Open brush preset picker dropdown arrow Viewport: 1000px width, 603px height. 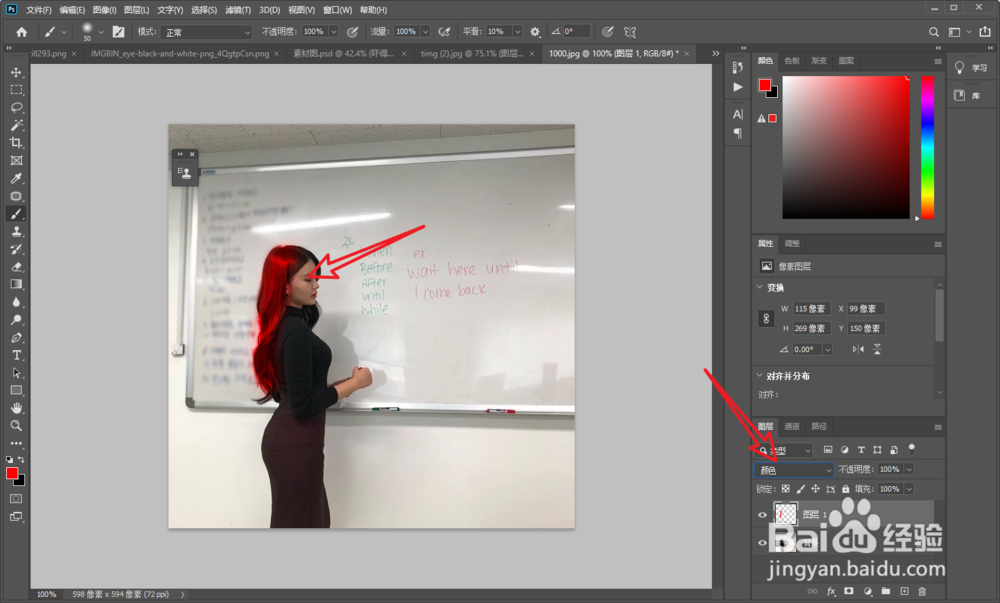pyautogui.click(x=101, y=32)
